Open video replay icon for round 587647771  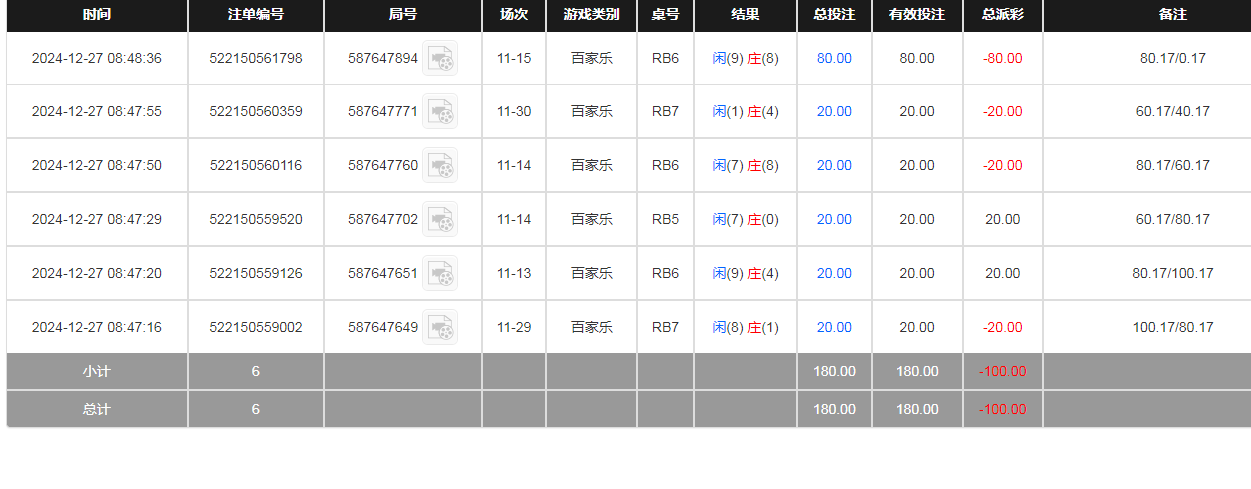(x=440, y=112)
